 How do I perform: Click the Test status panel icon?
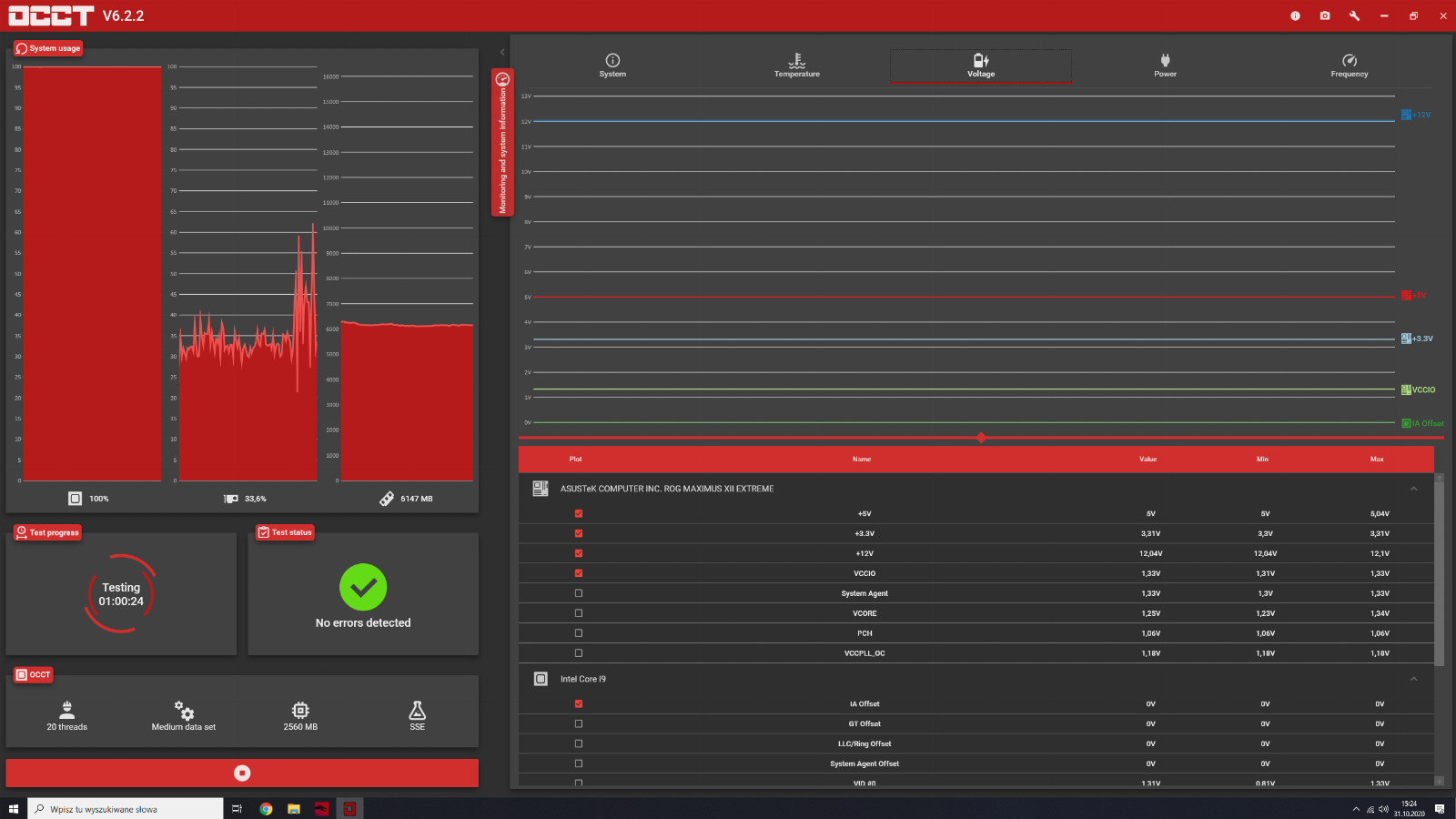tap(264, 532)
